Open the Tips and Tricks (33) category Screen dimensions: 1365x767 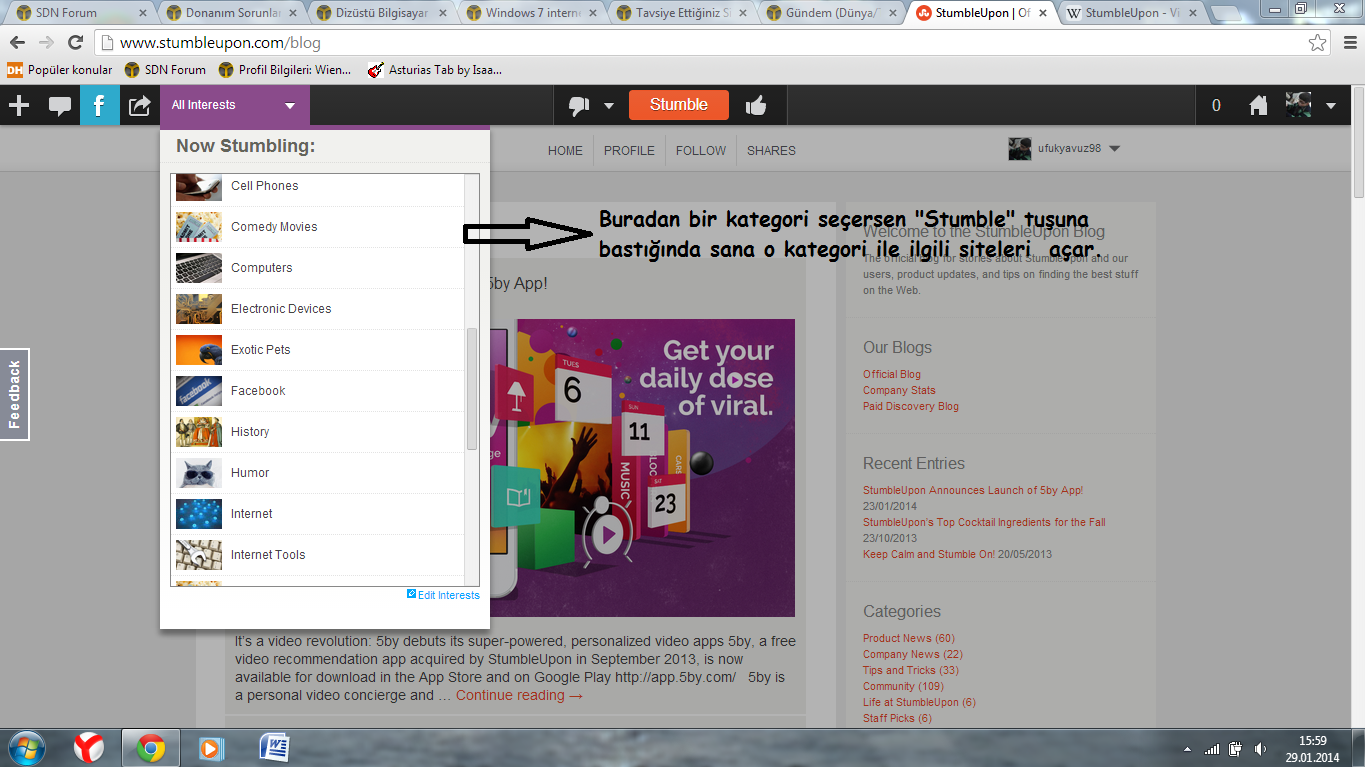[x=911, y=670]
